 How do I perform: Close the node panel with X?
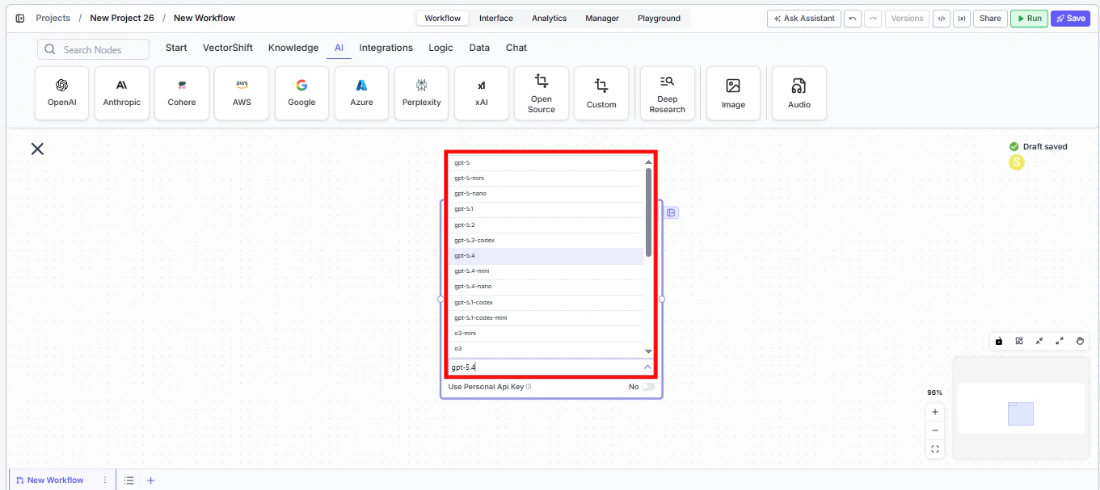coord(37,148)
